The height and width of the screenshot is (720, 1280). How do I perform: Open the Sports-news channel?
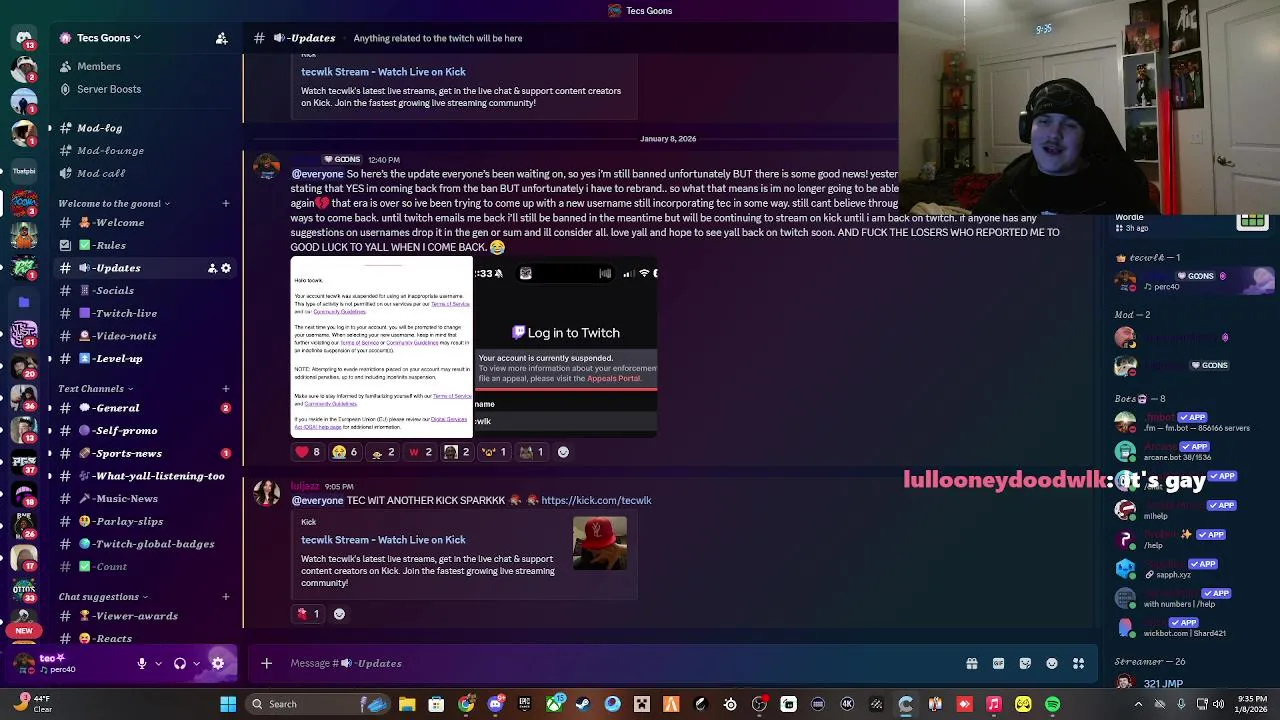click(x=145, y=453)
